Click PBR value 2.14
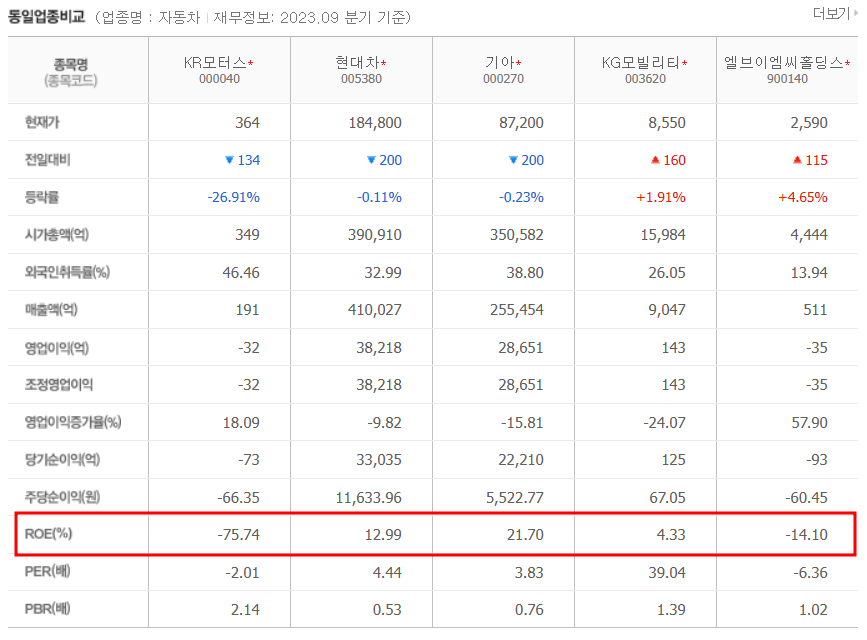867x640 pixels. tap(246, 610)
